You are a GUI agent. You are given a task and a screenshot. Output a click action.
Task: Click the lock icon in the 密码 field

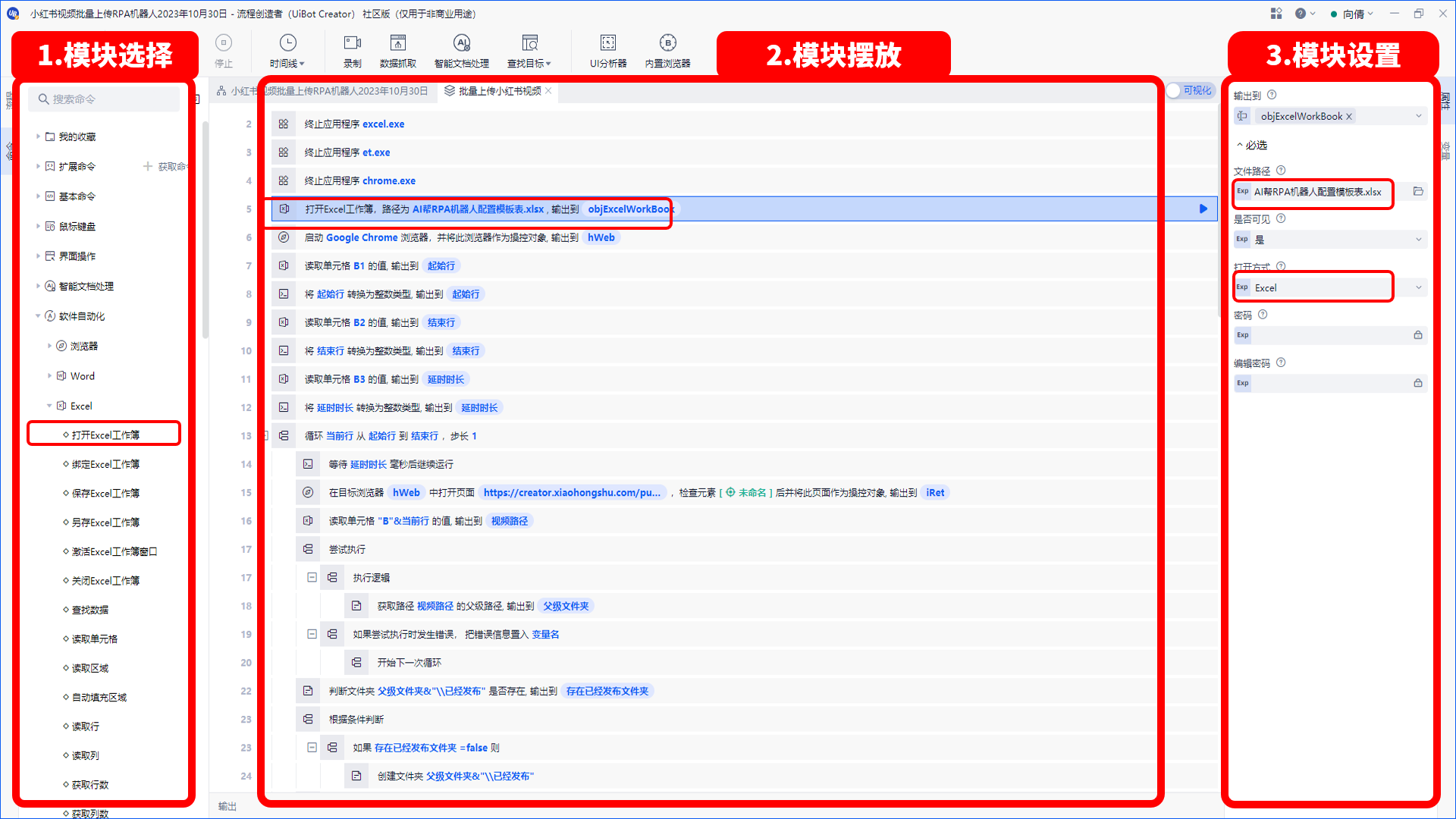coord(1418,335)
